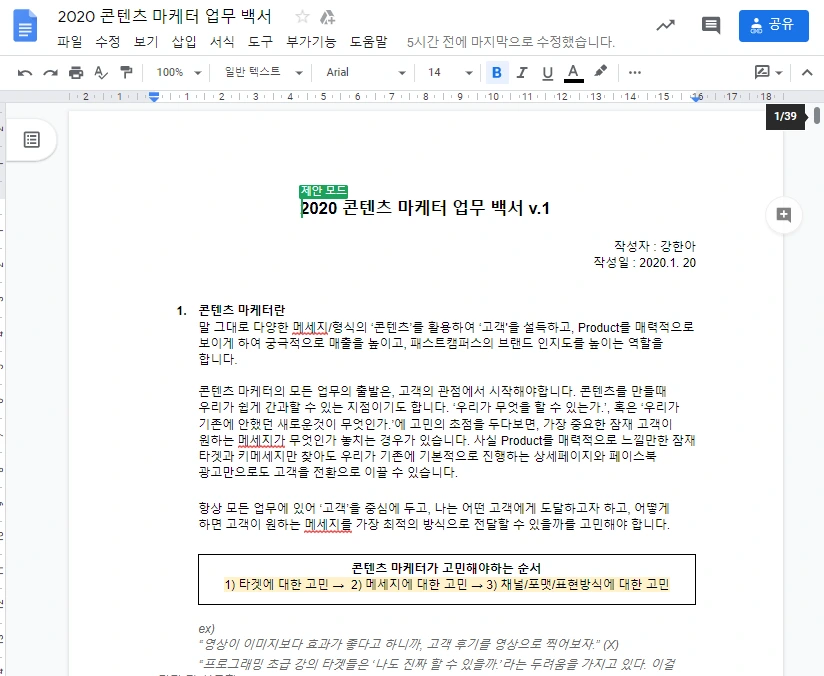Open the 파일 menu
This screenshot has width=824, height=676.
[x=69, y=42]
